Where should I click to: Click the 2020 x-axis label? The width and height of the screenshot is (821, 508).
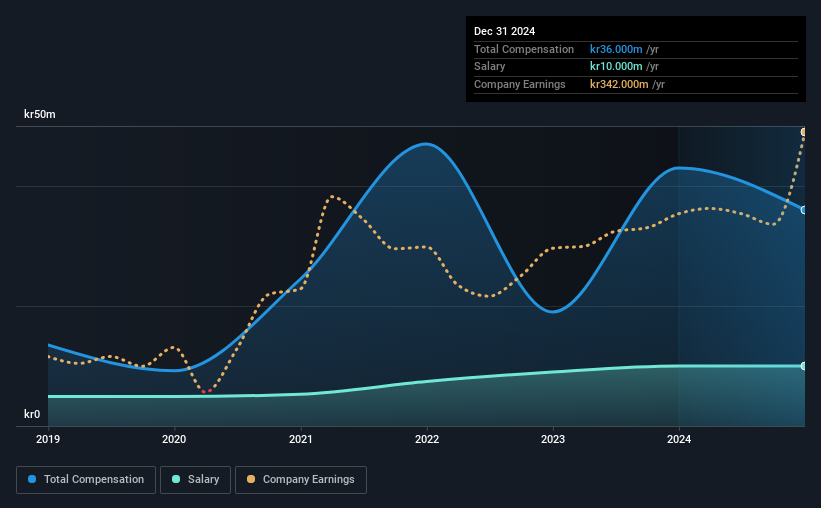tap(174, 439)
